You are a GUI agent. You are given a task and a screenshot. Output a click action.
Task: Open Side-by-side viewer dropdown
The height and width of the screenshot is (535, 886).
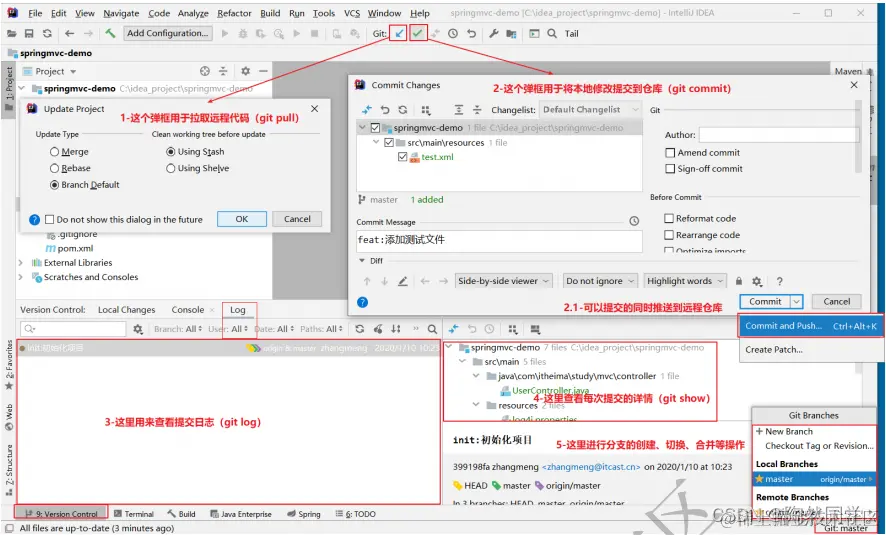[503, 281]
